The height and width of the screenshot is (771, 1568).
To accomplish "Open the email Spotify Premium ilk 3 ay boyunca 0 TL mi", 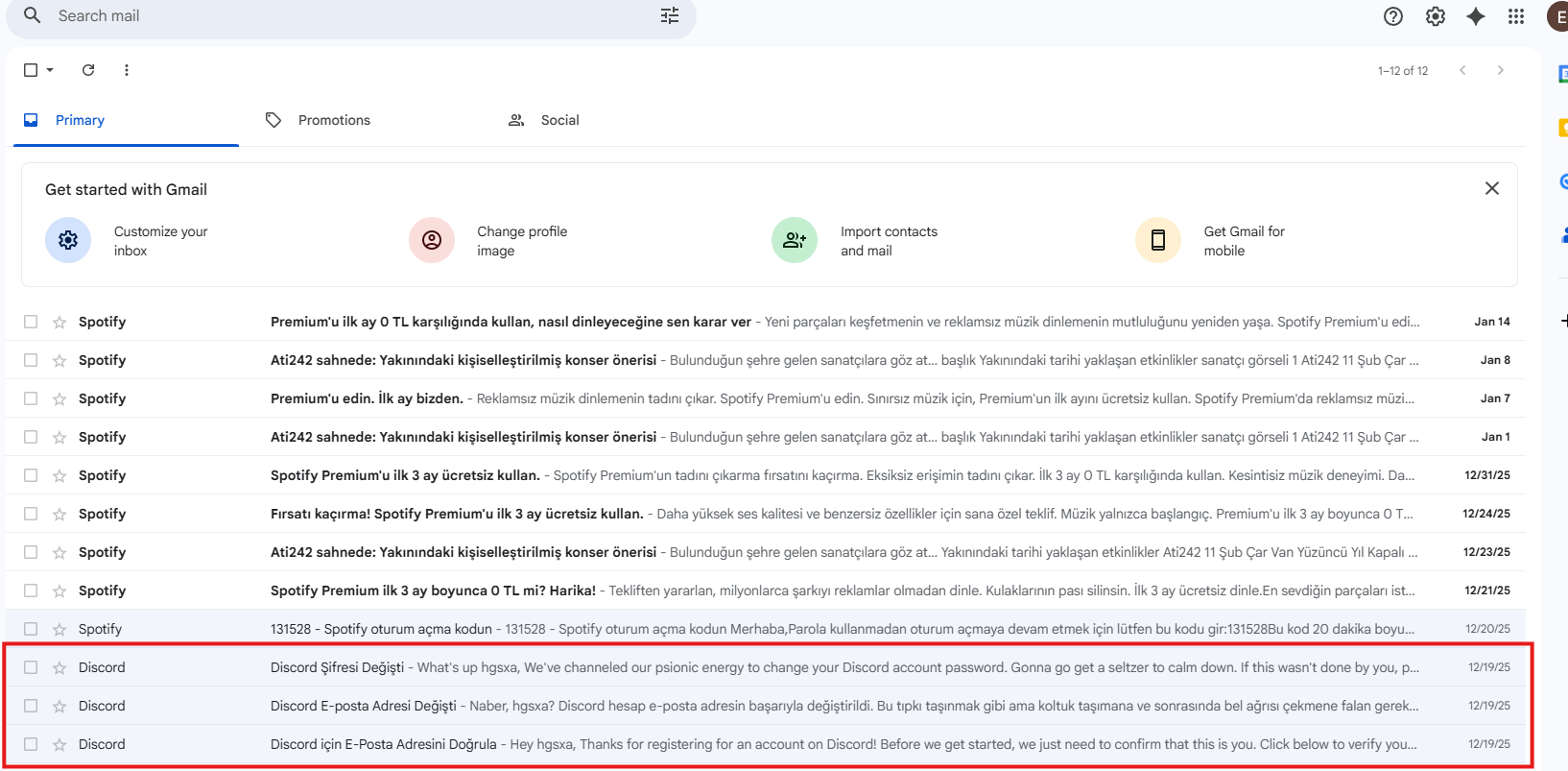I will [766, 590].
